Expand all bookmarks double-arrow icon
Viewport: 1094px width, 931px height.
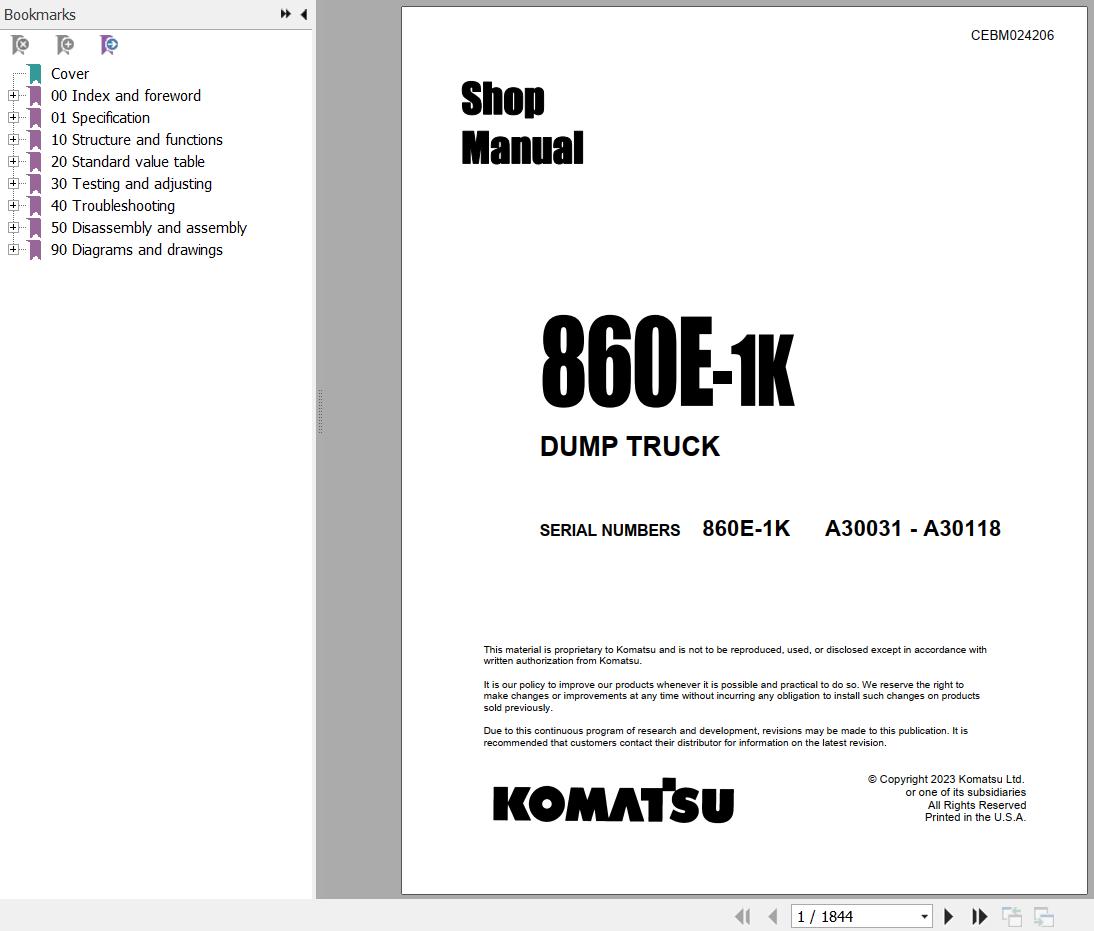(x=285, y=14)
